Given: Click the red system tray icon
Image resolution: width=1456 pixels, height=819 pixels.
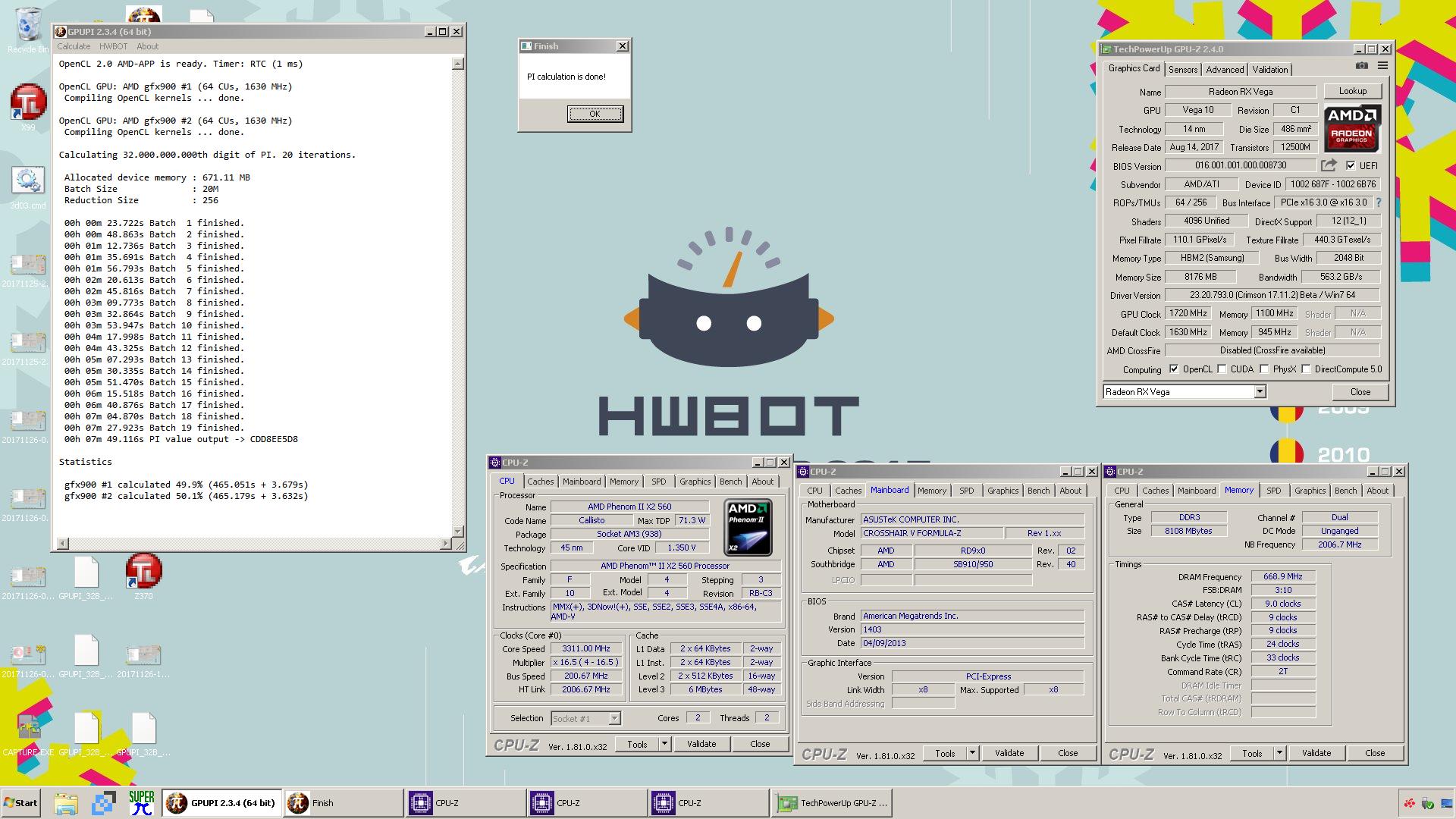Looking at the screenshot, I should [x=1409, y=803].
